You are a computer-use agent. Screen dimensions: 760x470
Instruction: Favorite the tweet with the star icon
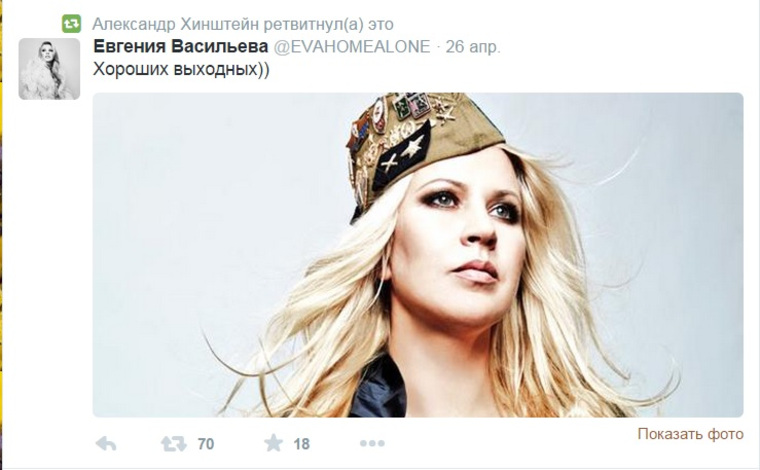273,443
